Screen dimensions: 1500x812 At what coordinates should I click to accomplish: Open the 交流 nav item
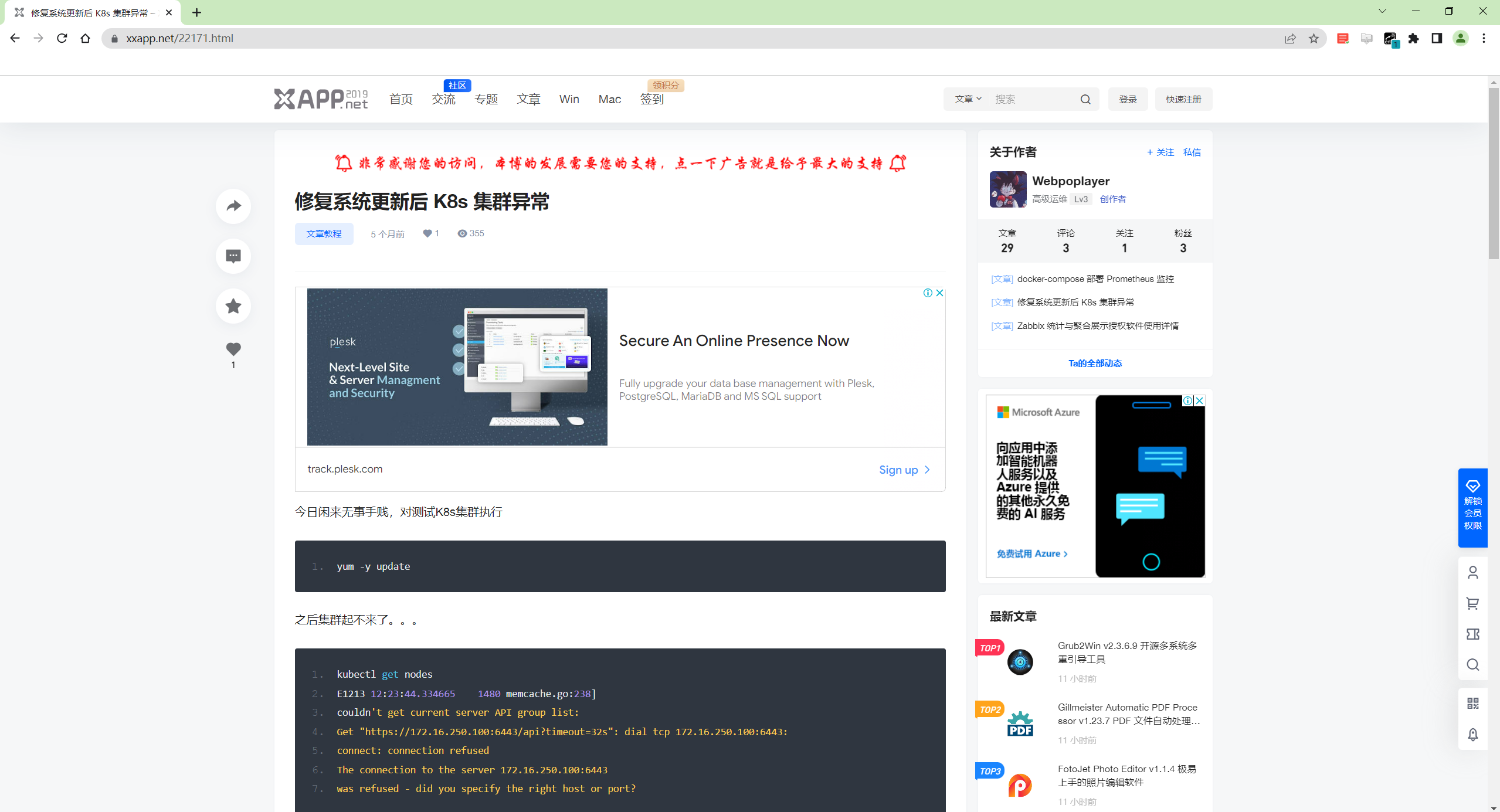click(443, 99)
